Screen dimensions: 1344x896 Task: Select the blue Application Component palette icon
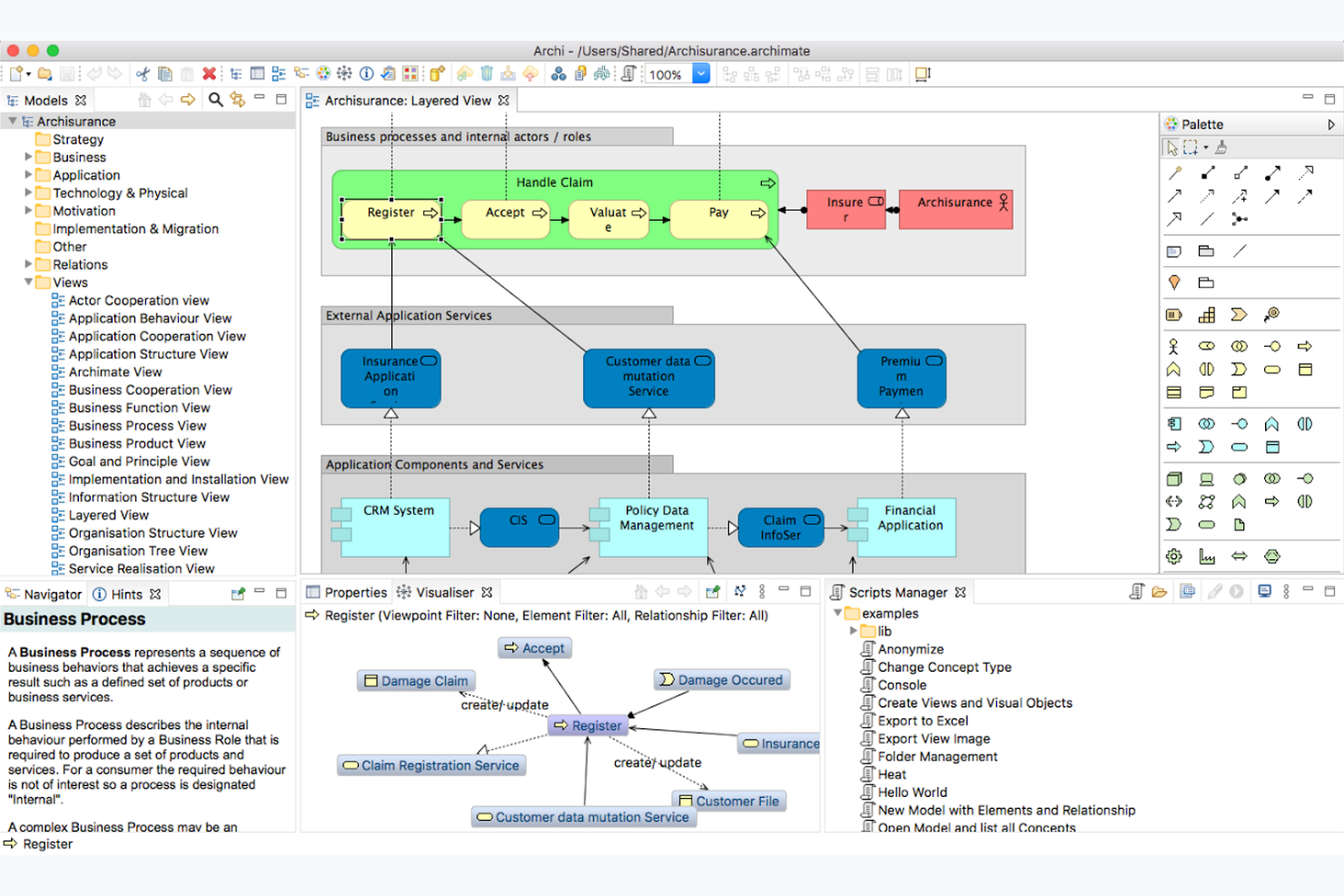tap(1173, 424)
